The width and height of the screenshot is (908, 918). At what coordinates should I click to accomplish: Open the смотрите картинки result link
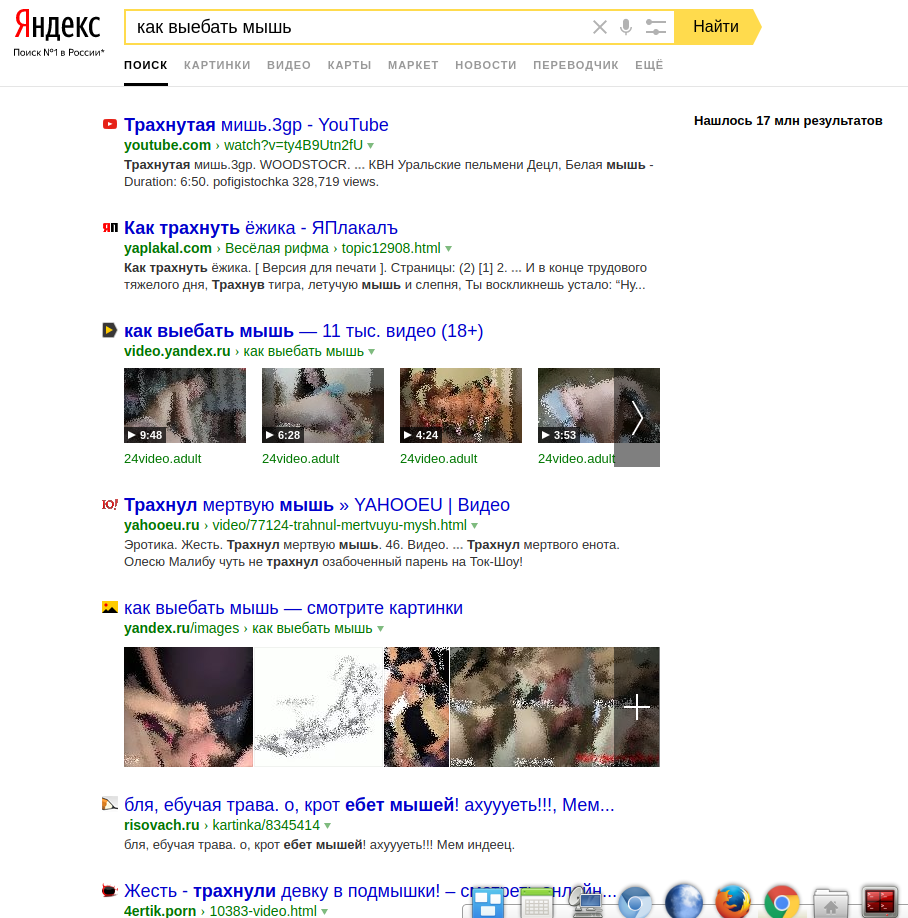(293, 608)
